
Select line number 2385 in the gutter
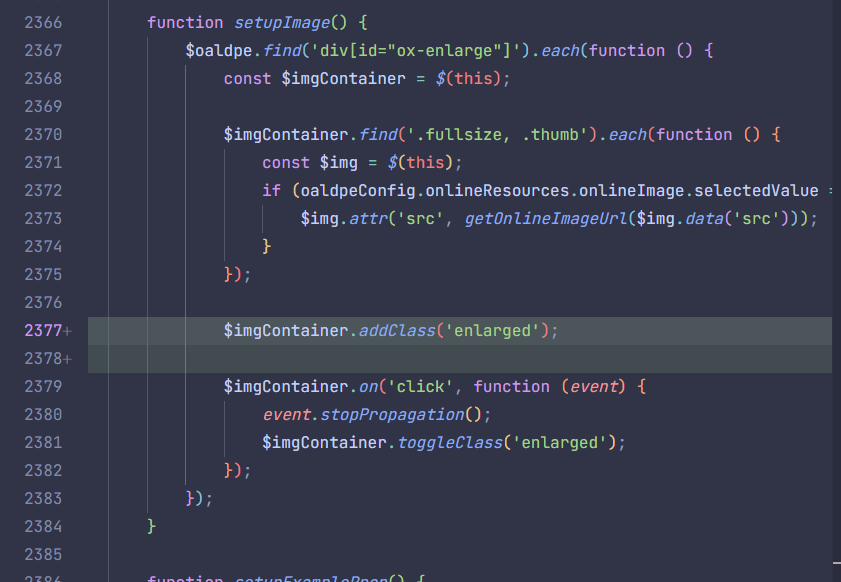click(x=43, y=554)
